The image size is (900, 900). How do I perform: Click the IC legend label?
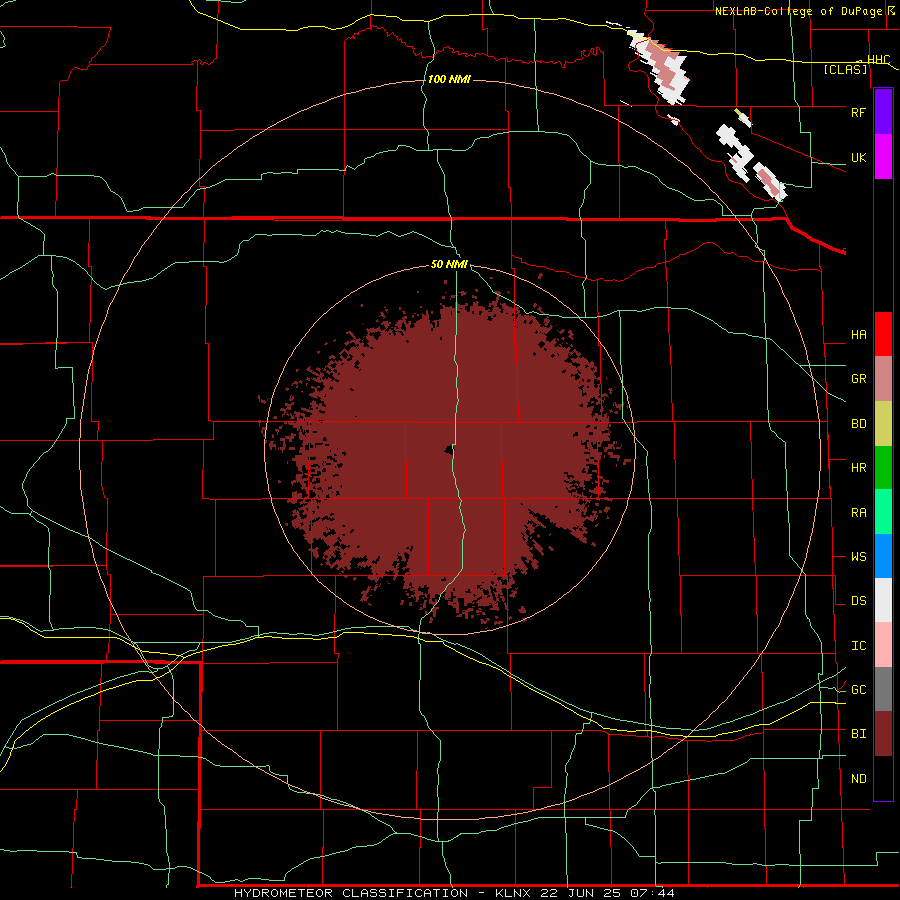(858, 646)
